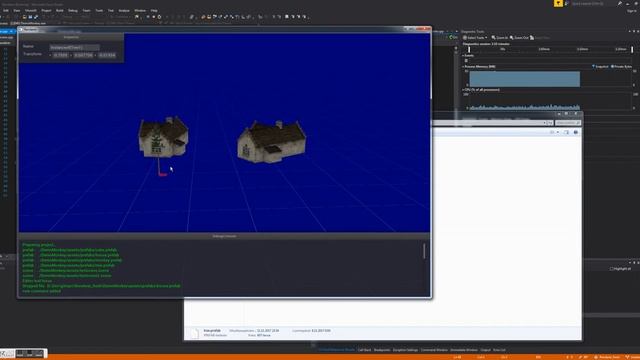Click the left house model in viewport
Viewport: 640px width, 360px height.
tap(163, 137)
